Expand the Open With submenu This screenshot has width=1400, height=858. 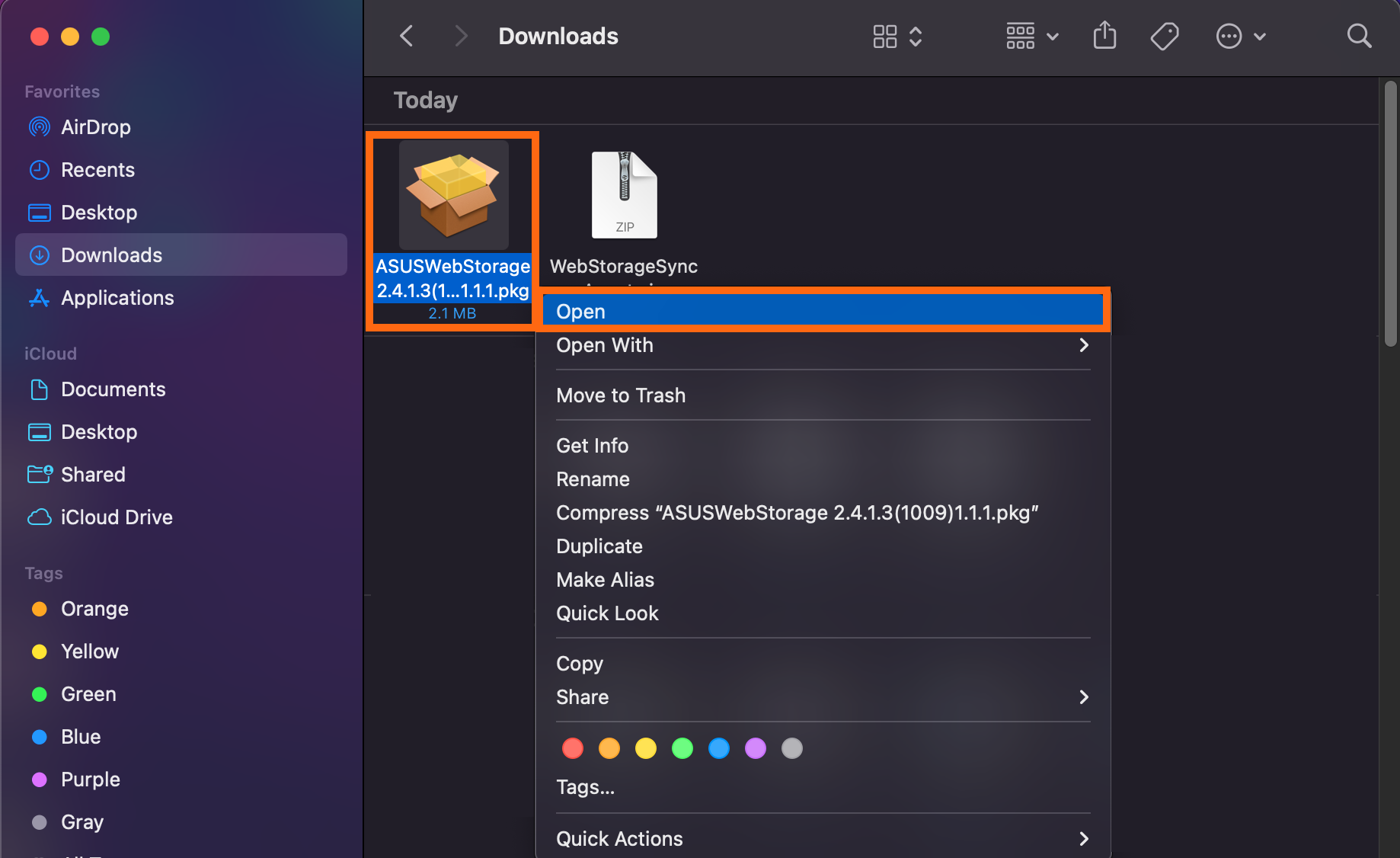pyautogui.click(x=823, y=345)
